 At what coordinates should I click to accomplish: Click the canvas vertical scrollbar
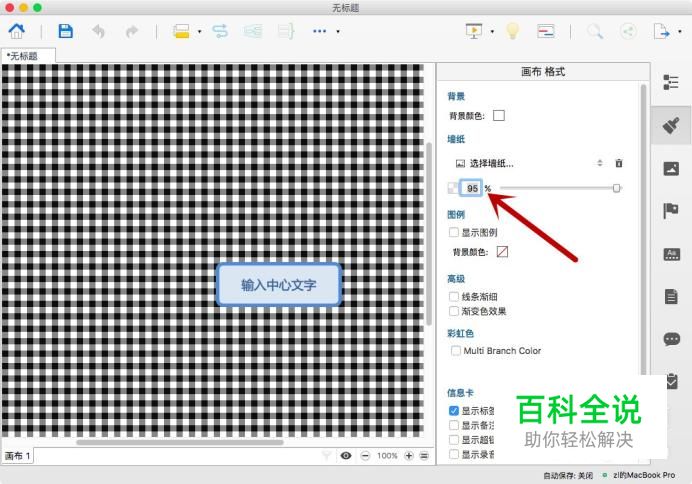pos(429,234)
